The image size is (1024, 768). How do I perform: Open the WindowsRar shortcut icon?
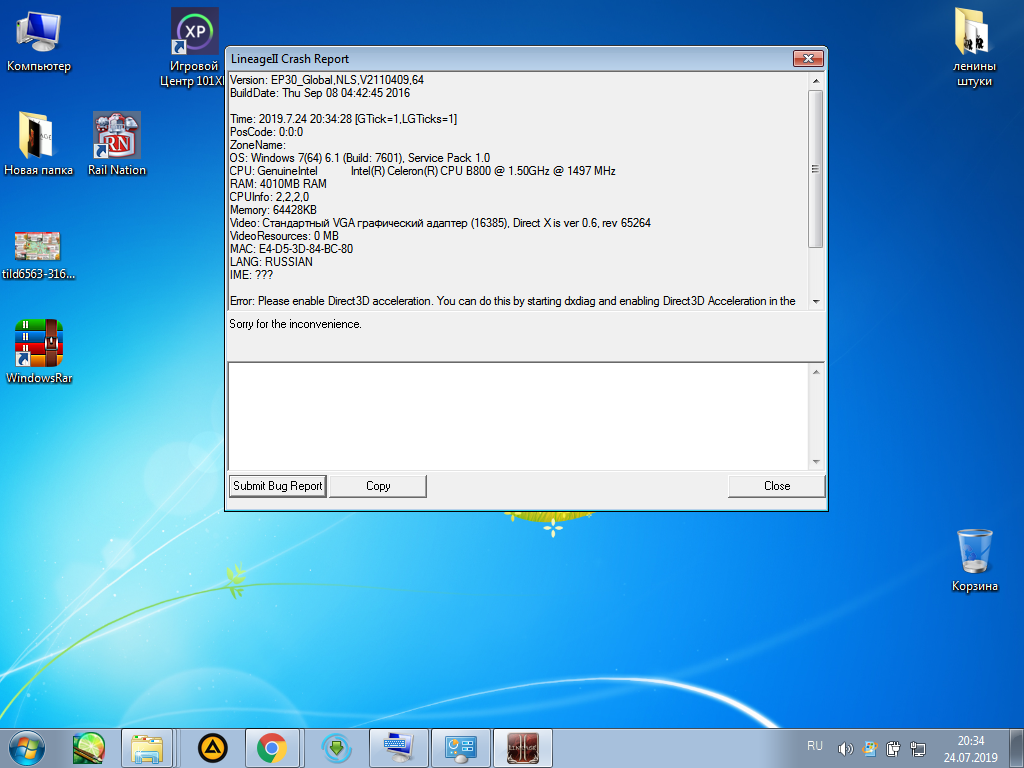(39, 345)
